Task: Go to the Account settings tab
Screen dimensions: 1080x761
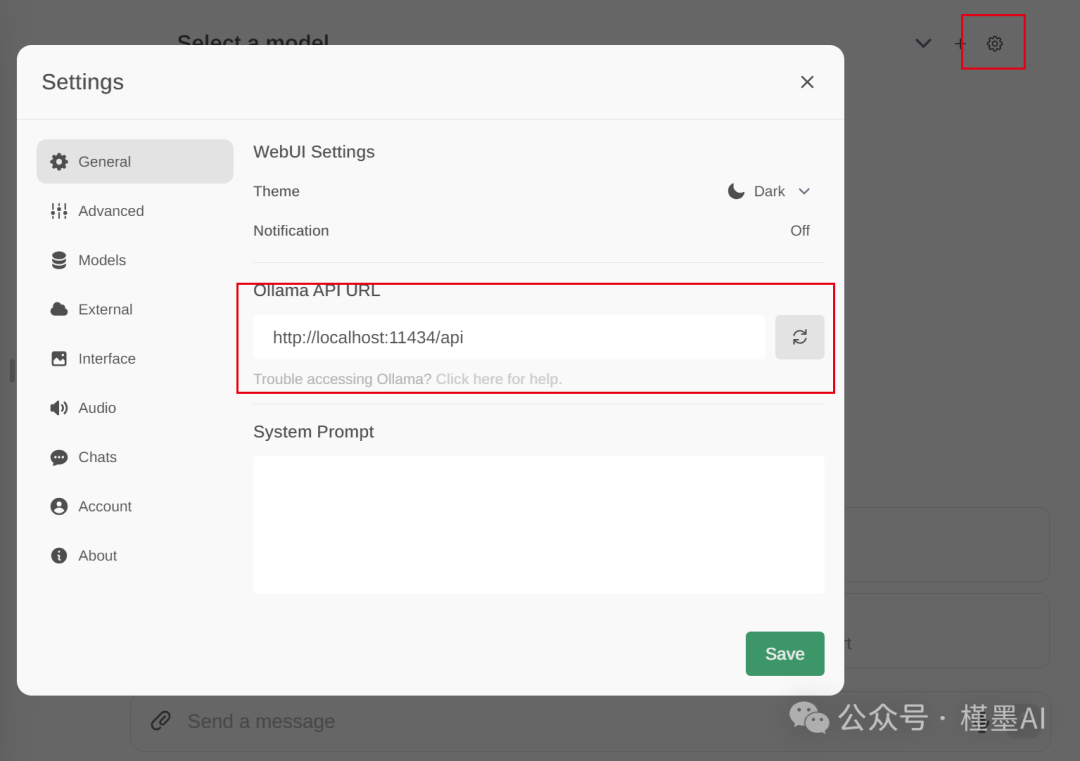Action: (x=135, y=506)
